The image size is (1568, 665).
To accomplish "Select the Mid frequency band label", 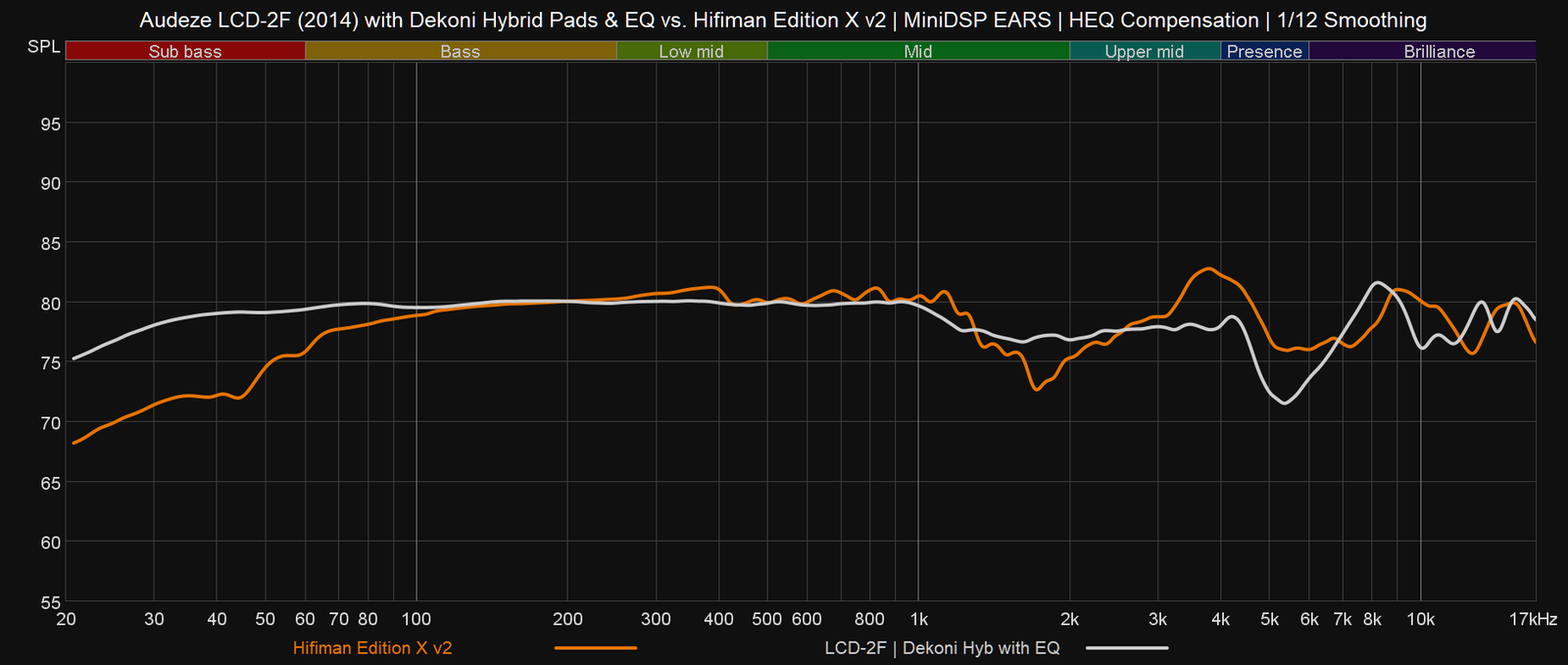I will (x=917, y=51).
